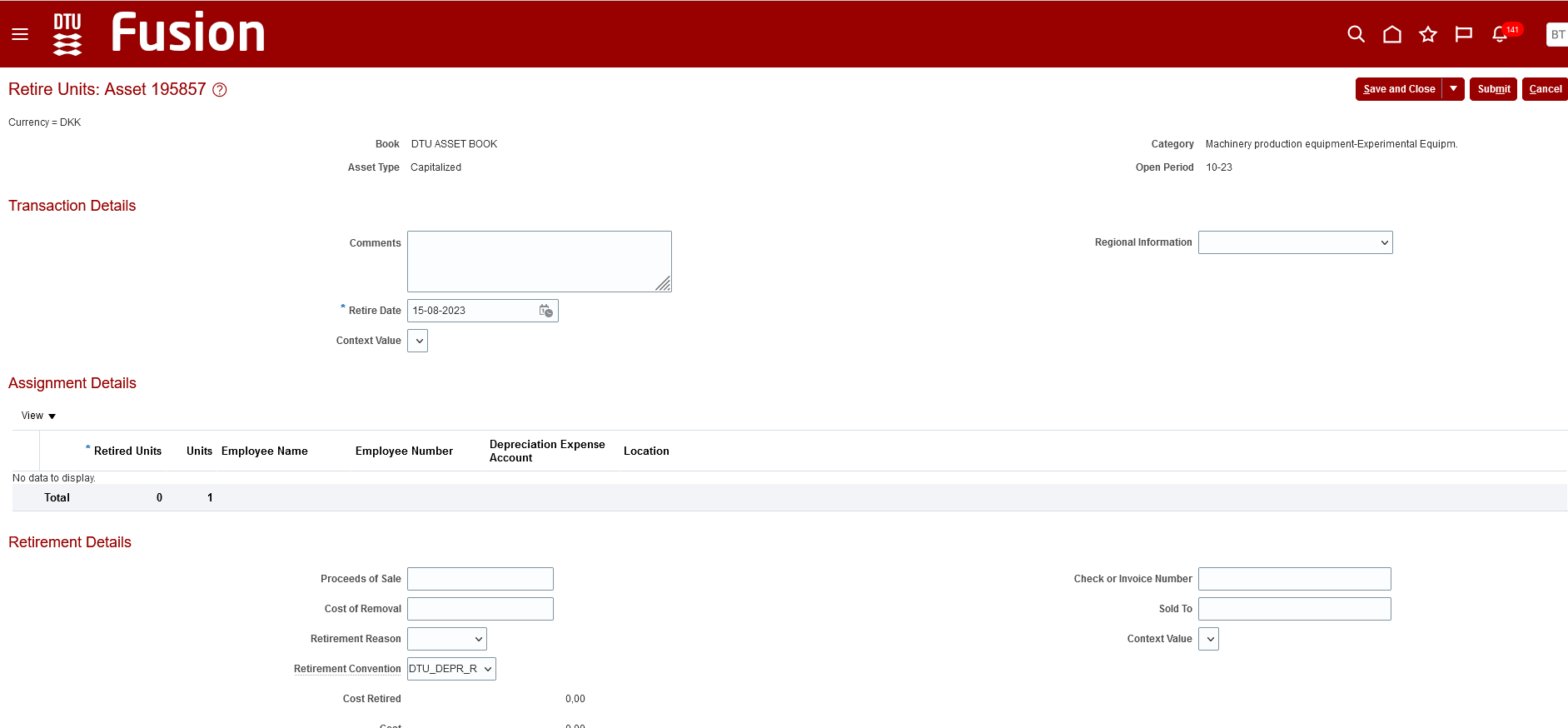This screenshot has height=728, width=1568.
Task: Open notifications bell icon
Action: pos(1500,34)
